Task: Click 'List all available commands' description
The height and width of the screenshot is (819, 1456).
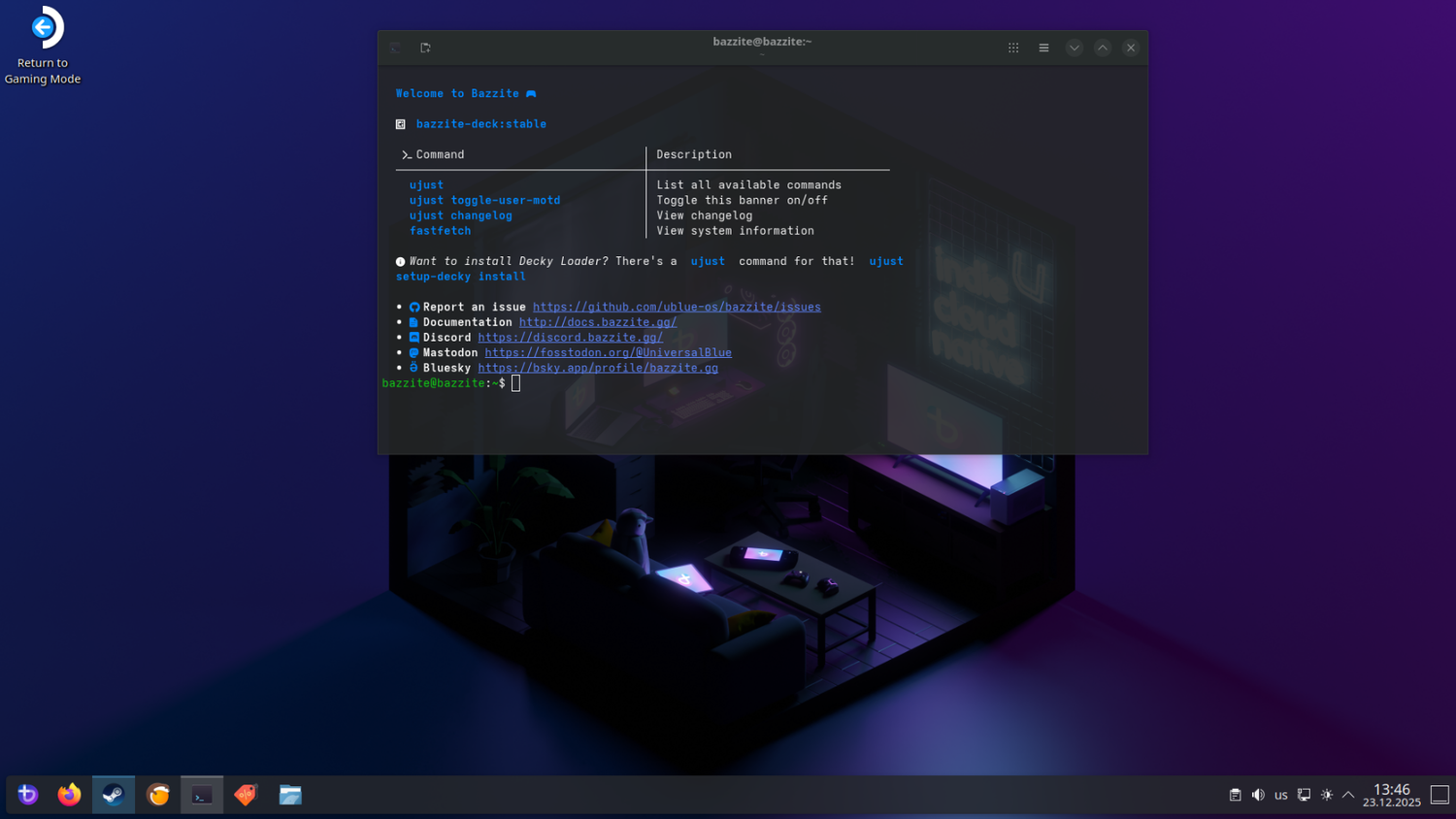Action: coord(749,185)
